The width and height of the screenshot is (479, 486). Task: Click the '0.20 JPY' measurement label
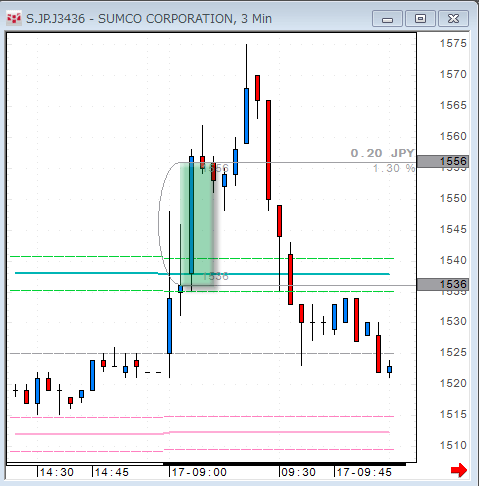(x=382, y=153)
